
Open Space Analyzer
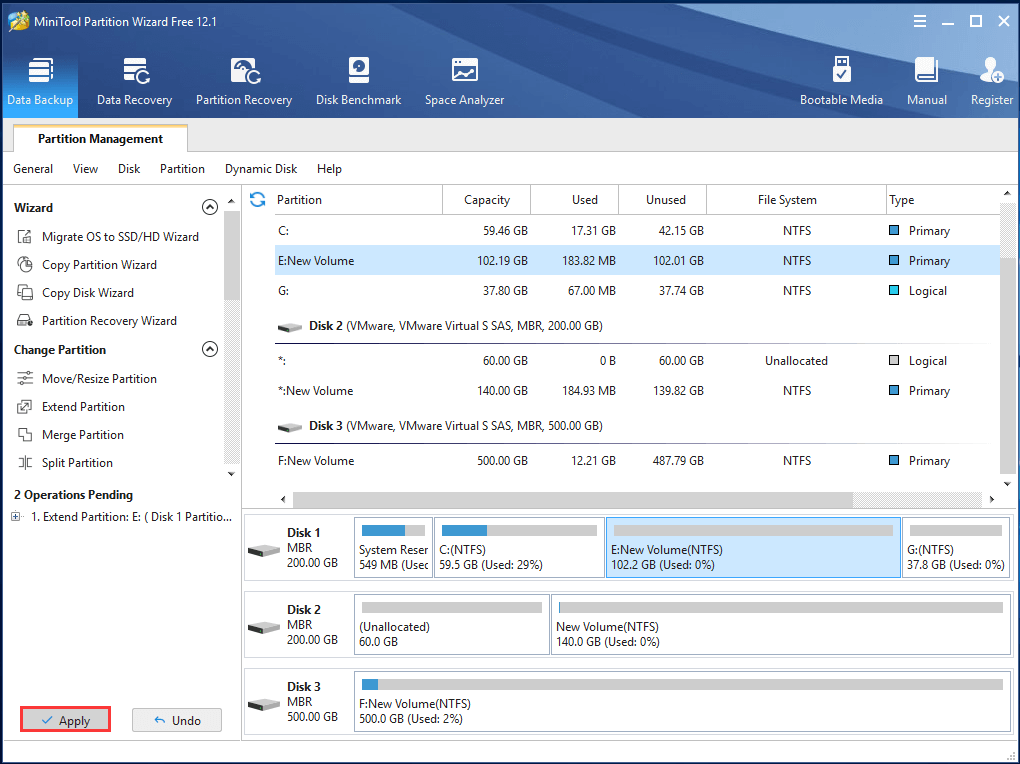464,82
